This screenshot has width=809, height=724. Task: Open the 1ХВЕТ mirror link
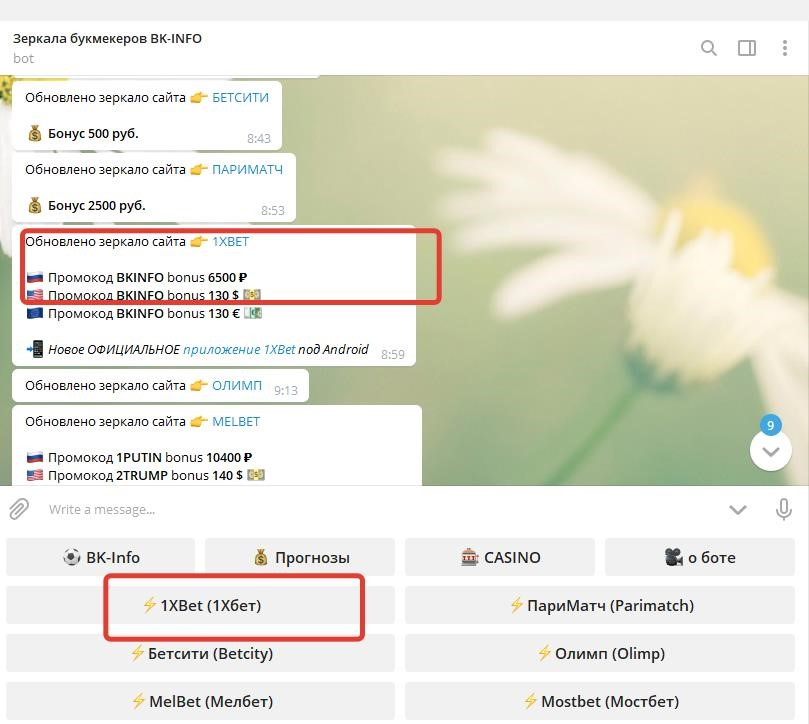[231, 242]
